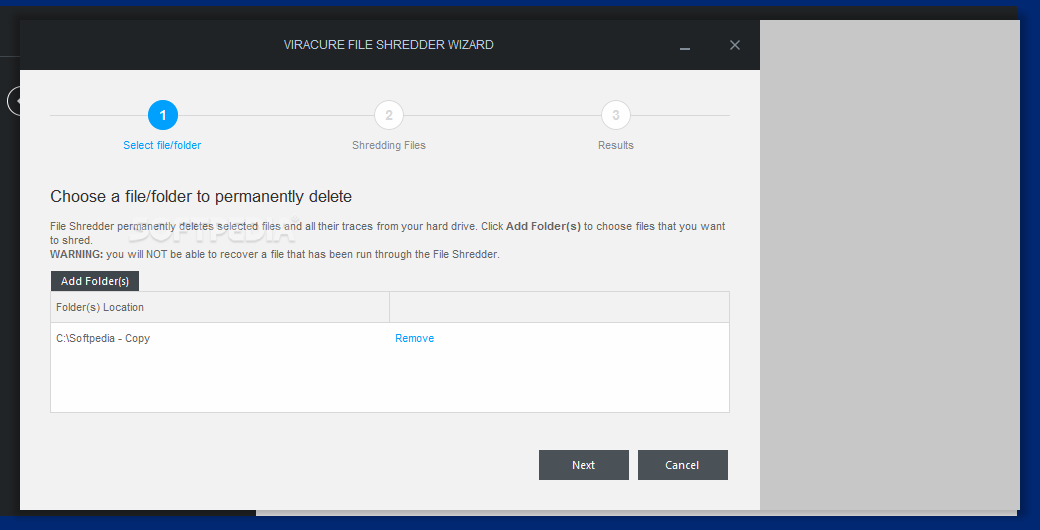Click the Results step label
The width and height of the screenshot is (1040, 530).
click(616, 145)
